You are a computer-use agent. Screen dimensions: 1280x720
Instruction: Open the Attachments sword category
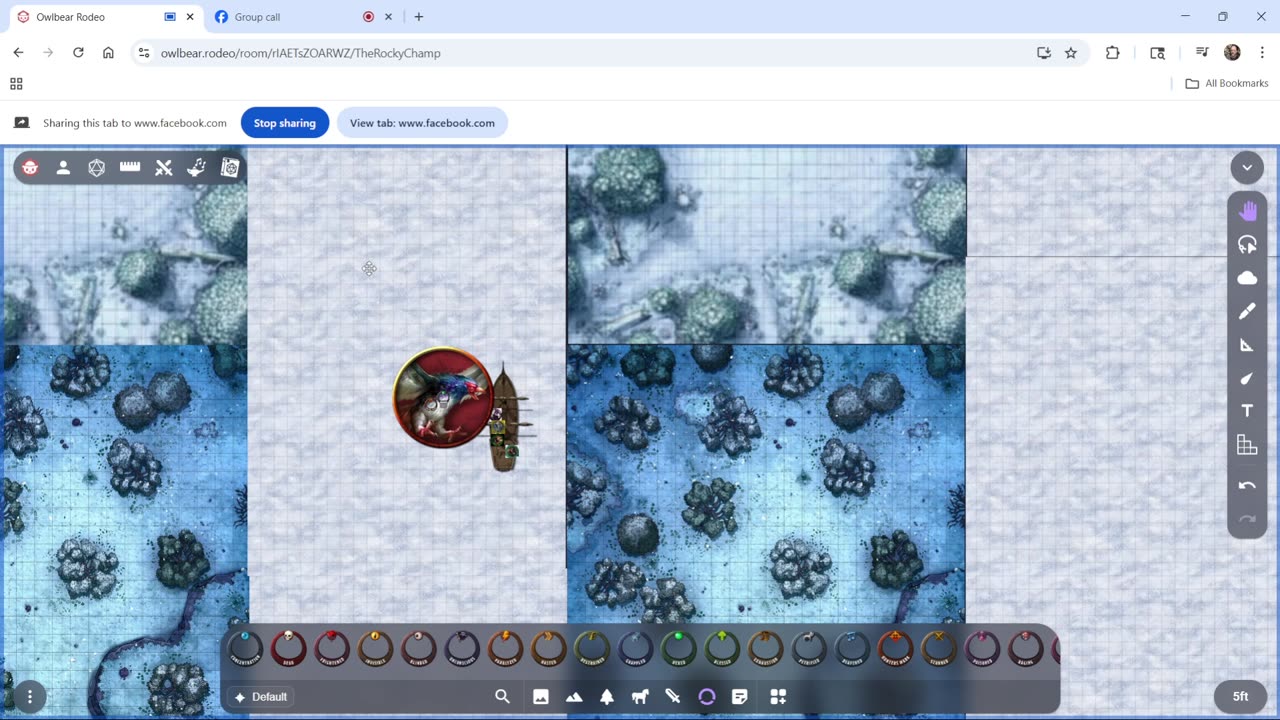tap(673, 697)
